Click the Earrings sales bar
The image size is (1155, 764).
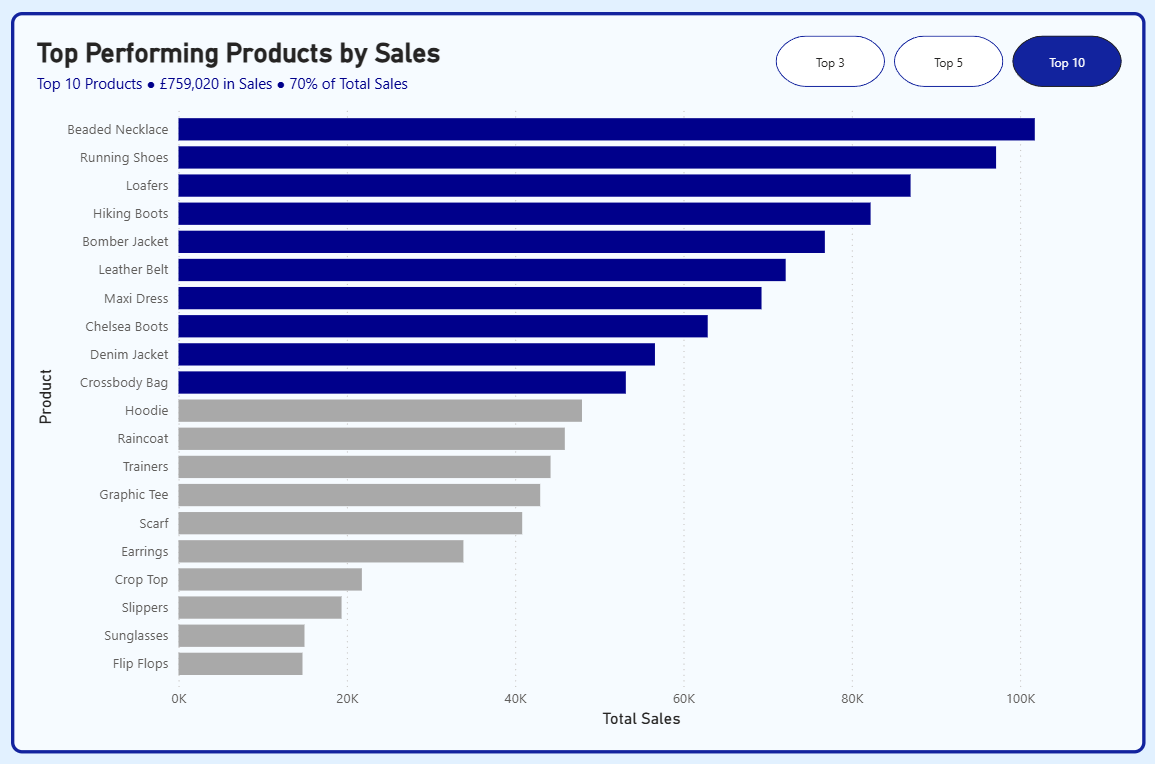(x=321, y=551)
